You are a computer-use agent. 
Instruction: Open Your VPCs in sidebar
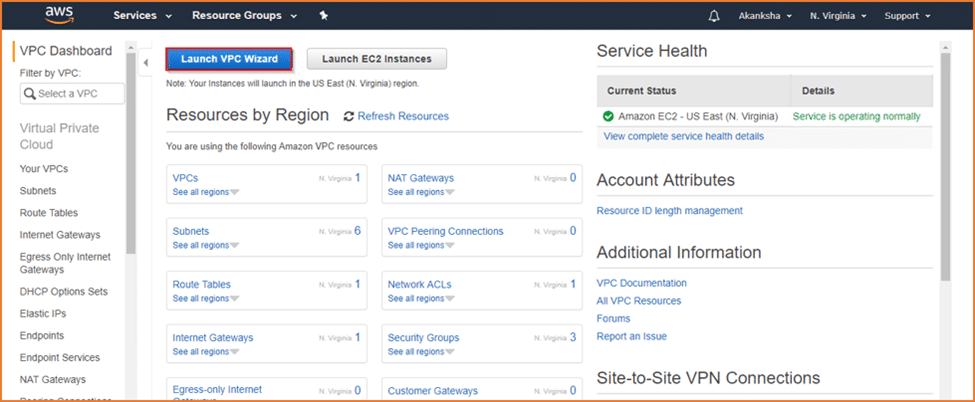(x=44, y=169)
